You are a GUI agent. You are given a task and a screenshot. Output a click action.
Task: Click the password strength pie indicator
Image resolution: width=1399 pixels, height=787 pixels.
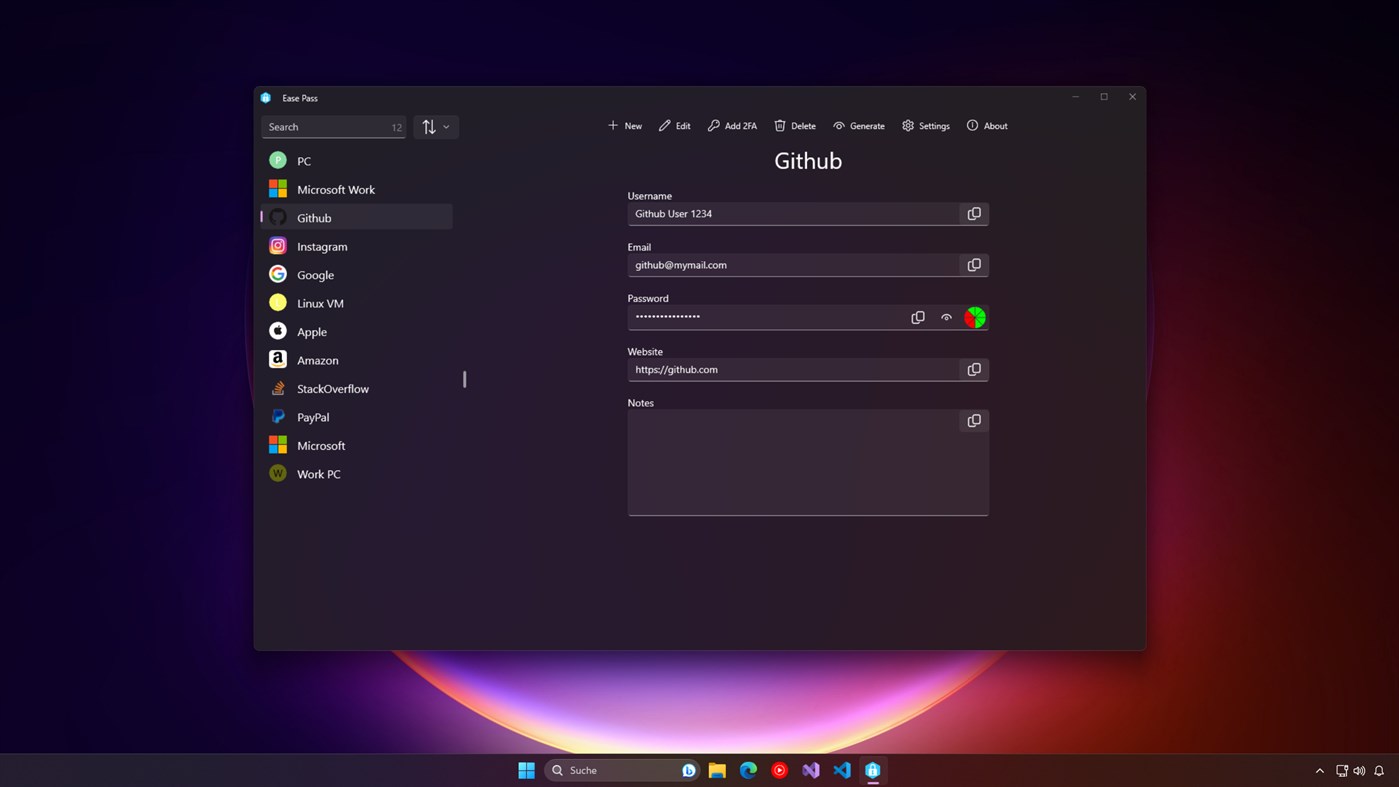tap(975, 317)
